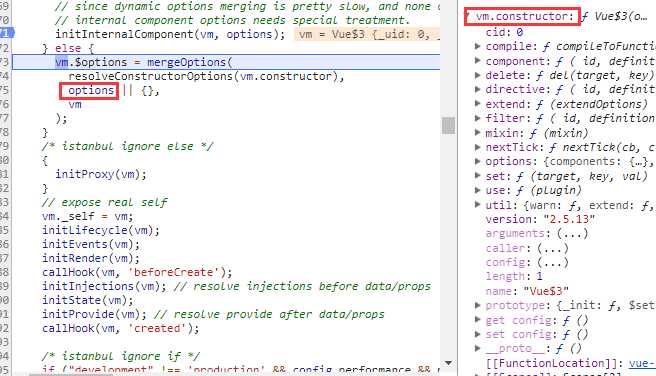
Task: Expand the get config accessor
Action: pos(477,320)
